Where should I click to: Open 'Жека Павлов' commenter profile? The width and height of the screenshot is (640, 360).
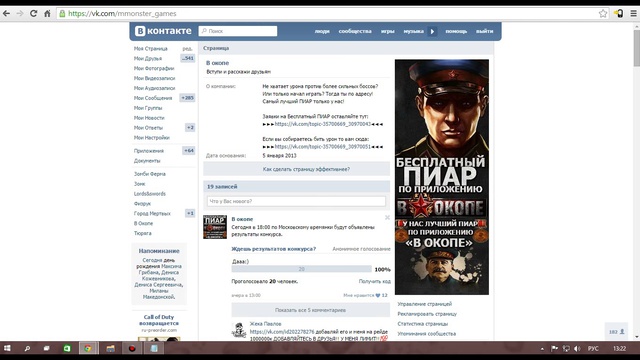(x=265, y=324)
